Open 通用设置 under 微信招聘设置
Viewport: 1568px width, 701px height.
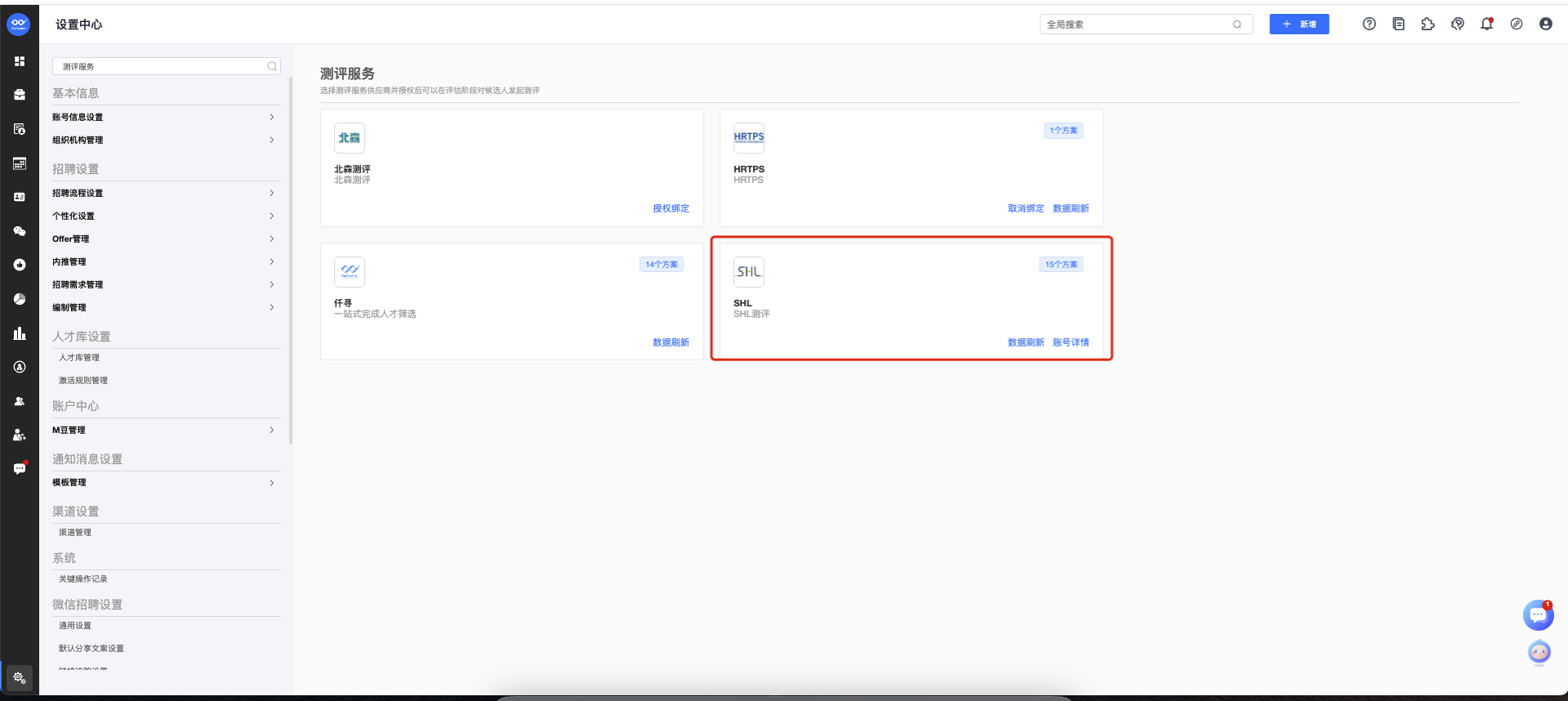(75, 625)
